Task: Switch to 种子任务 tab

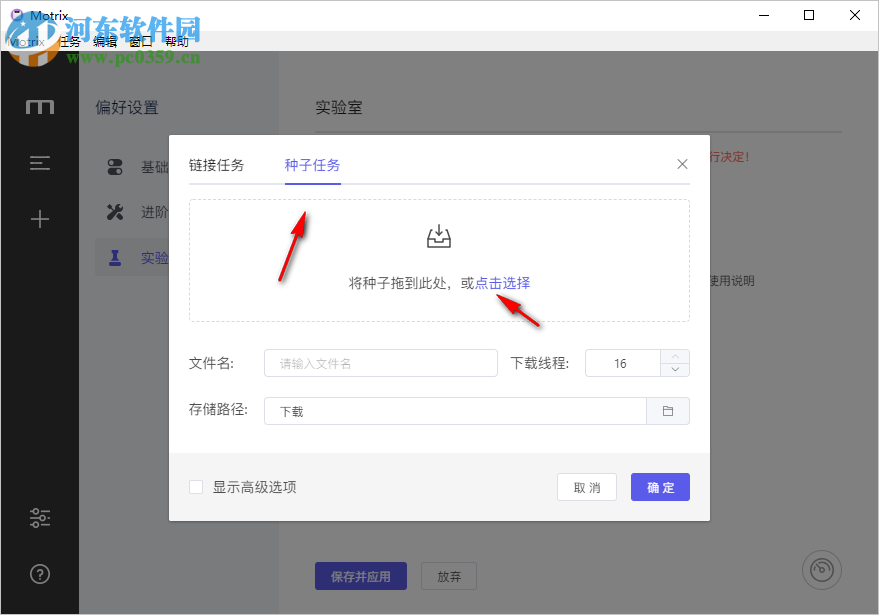Action: [312, 165]
